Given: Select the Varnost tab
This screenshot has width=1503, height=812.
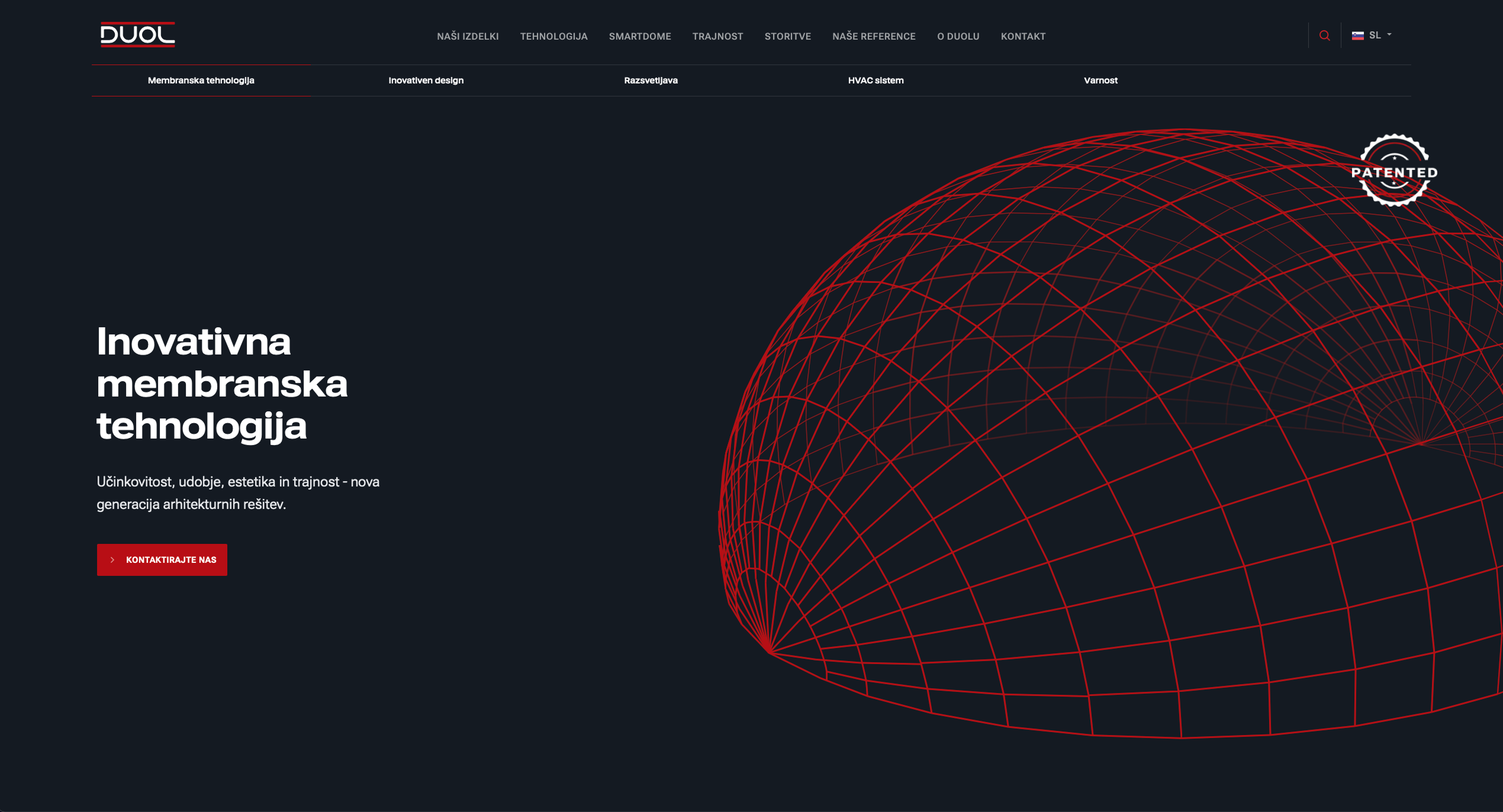Looking at the screenshot, I should pos(1100,80).
